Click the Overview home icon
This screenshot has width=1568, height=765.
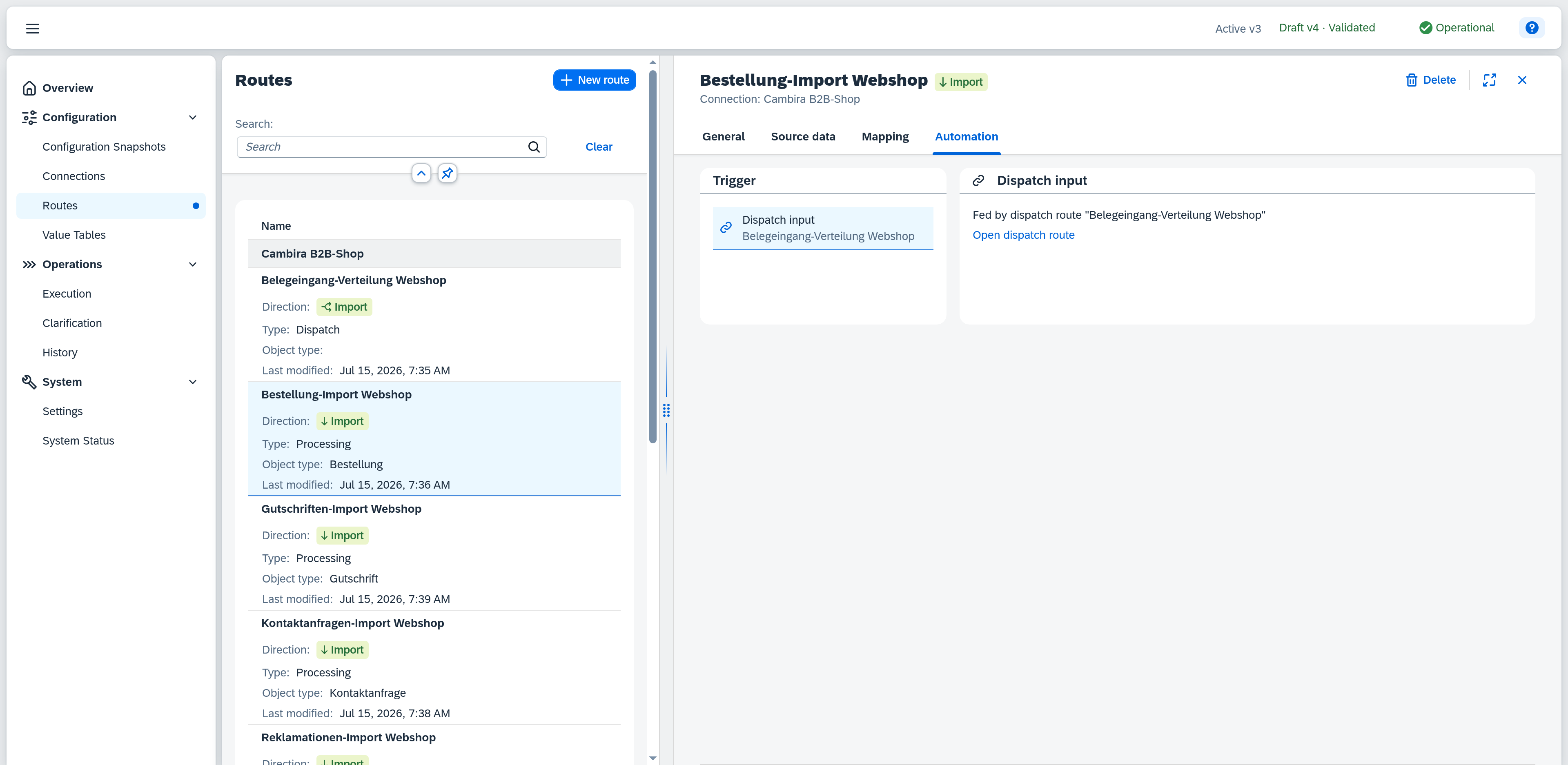[x=29, y=88]
